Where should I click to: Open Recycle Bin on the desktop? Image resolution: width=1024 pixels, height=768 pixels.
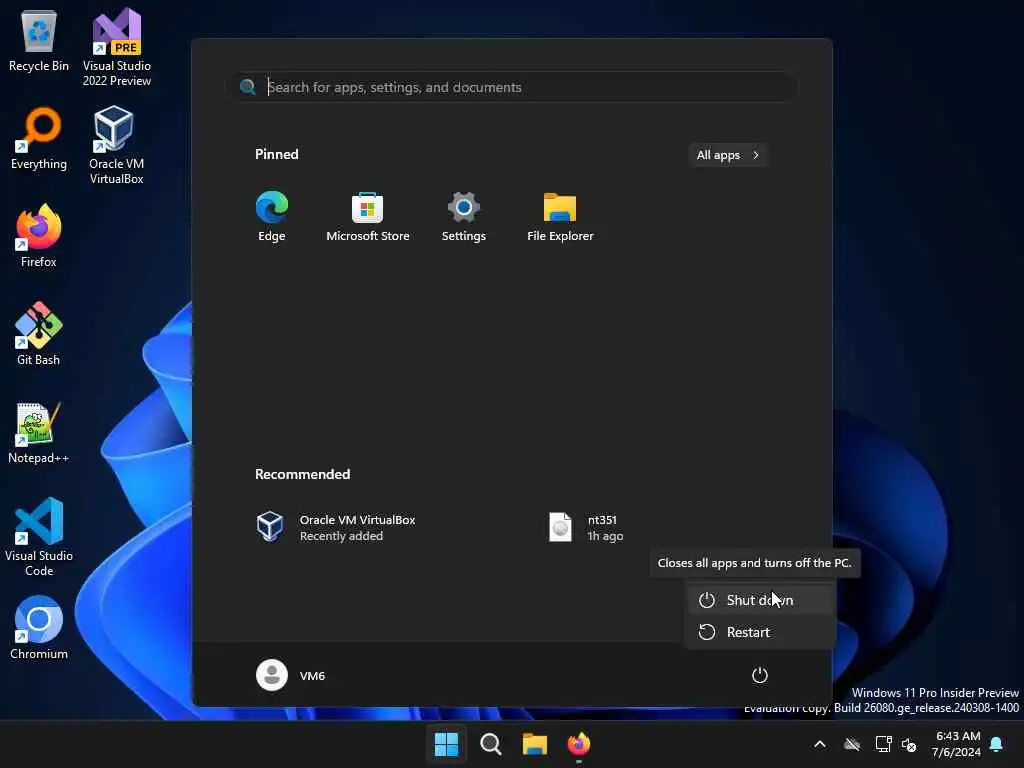tap(39, 41)
